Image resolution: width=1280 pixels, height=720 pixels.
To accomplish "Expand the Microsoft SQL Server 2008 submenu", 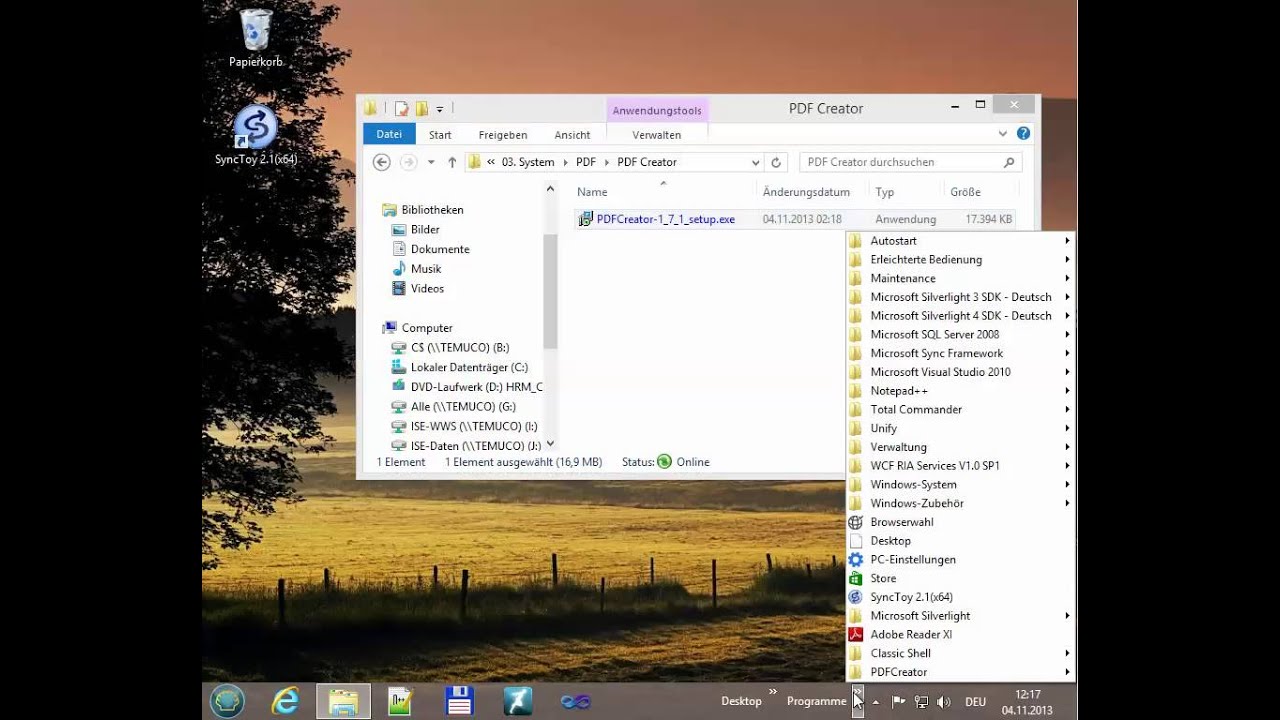I will pyautogui.click(x=960, y=334).
